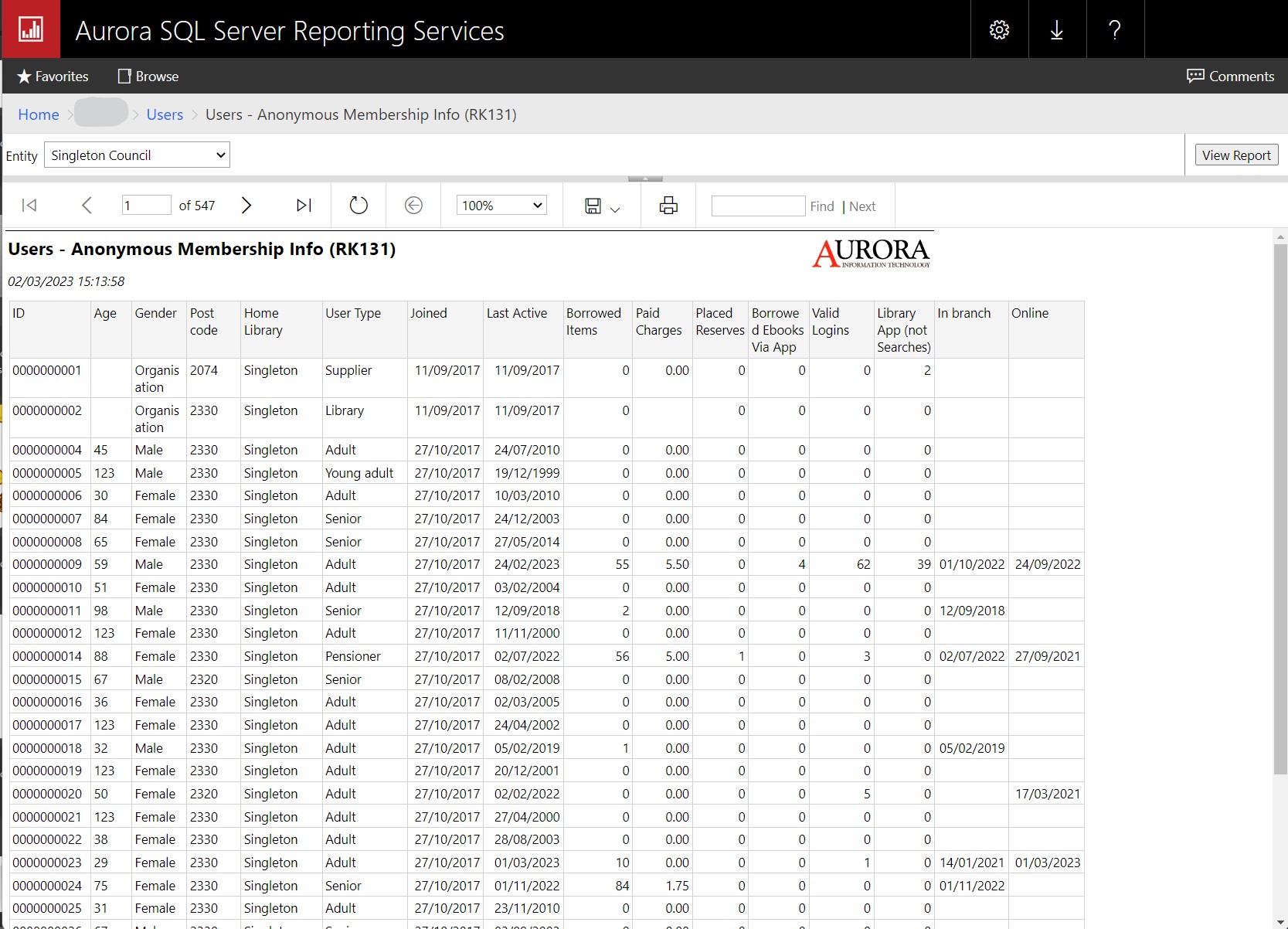Go back to the parent report
1288x929 pixels.
(413, 205)
